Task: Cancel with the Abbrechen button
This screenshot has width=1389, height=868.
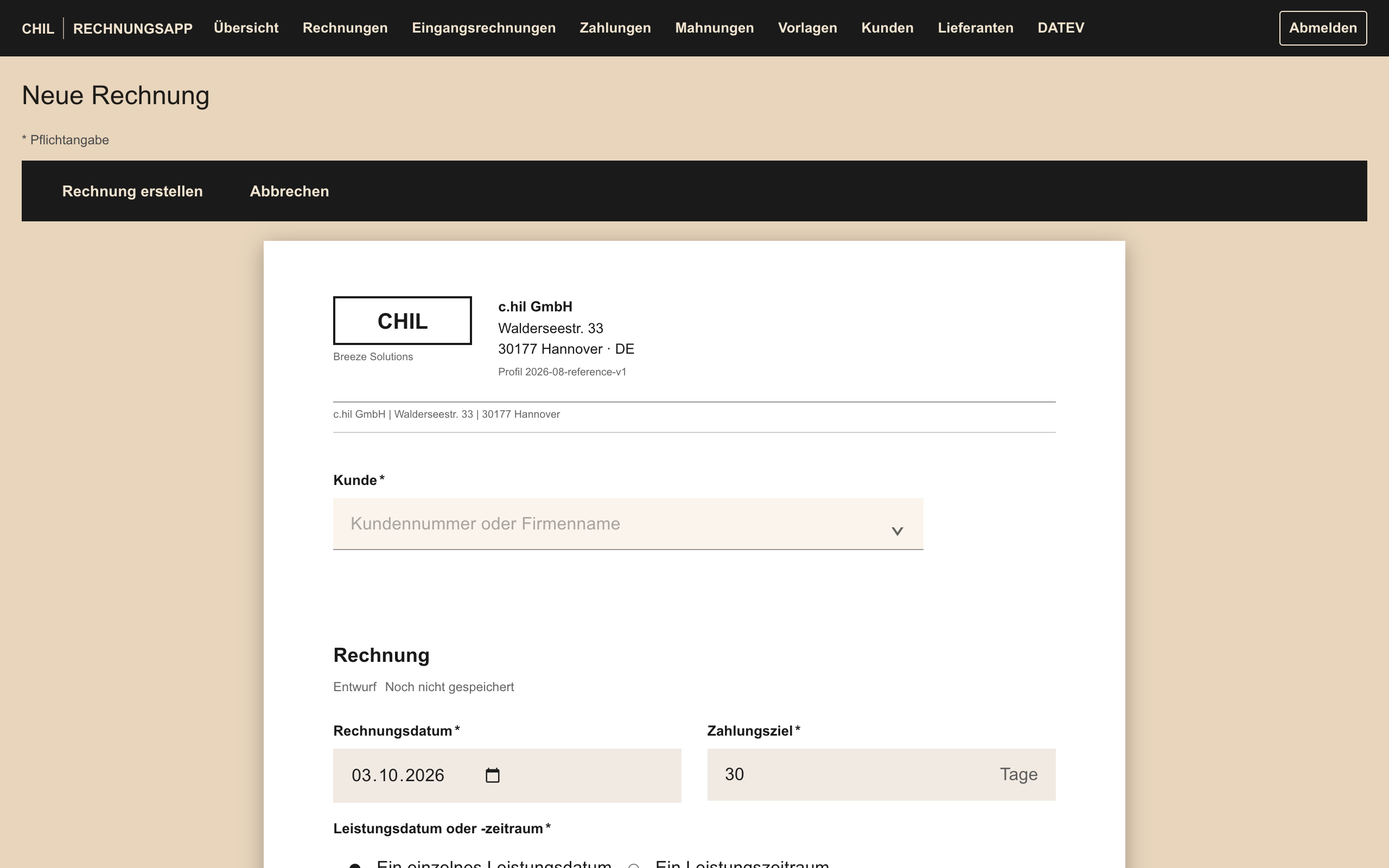Action: point(289,190)
